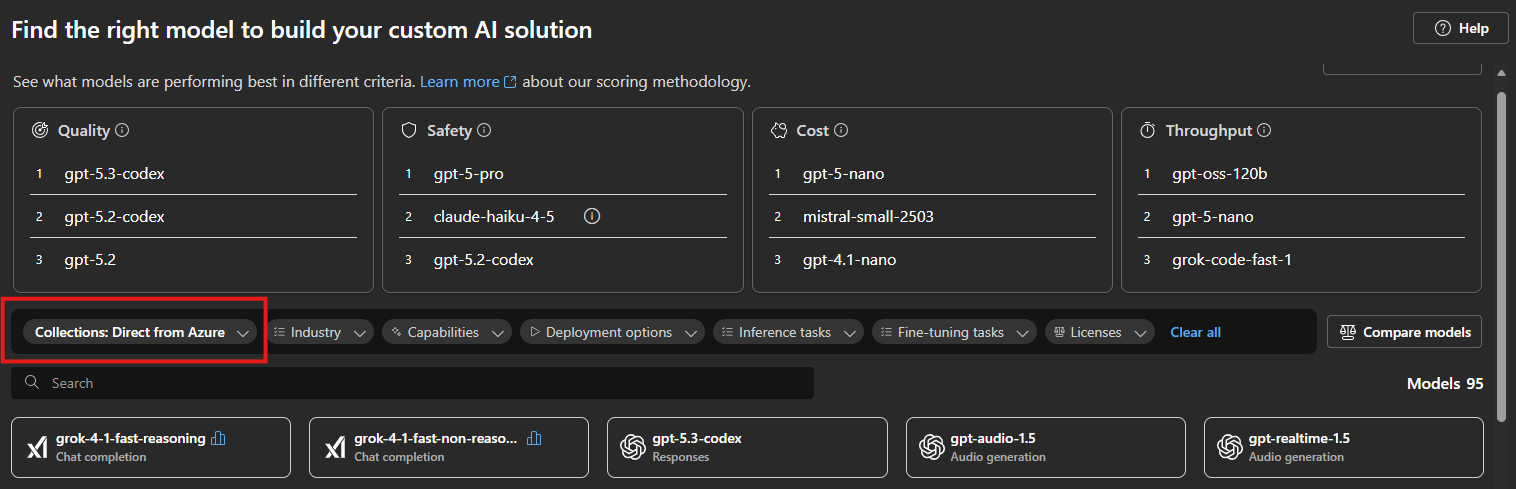Image resolution: width=1516 pixels, height=489 pixels.
Task: Open the Deployment options filter
Action: coord(612,332)
